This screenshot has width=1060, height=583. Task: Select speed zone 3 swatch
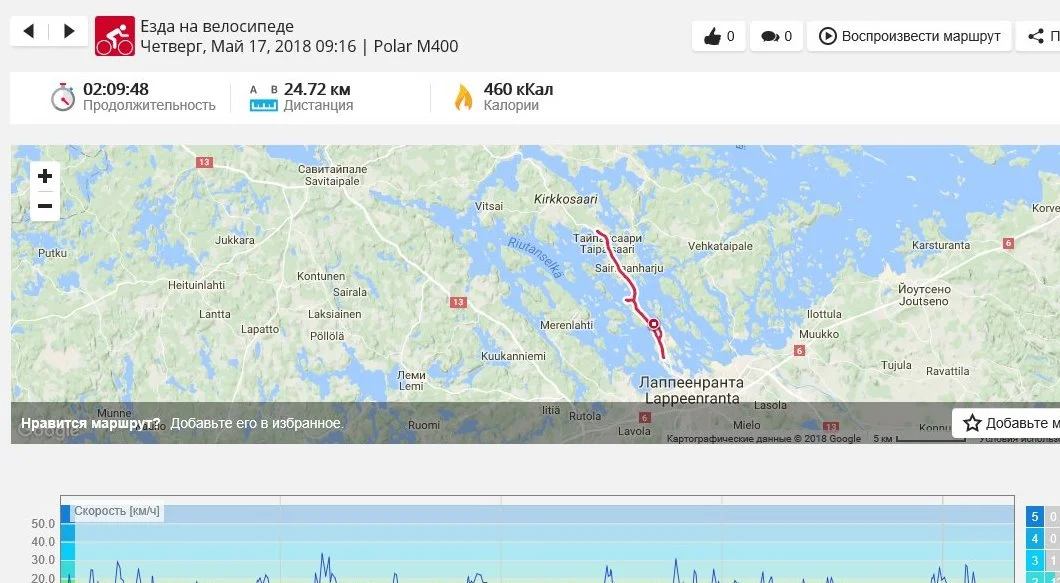(1034, 561)
